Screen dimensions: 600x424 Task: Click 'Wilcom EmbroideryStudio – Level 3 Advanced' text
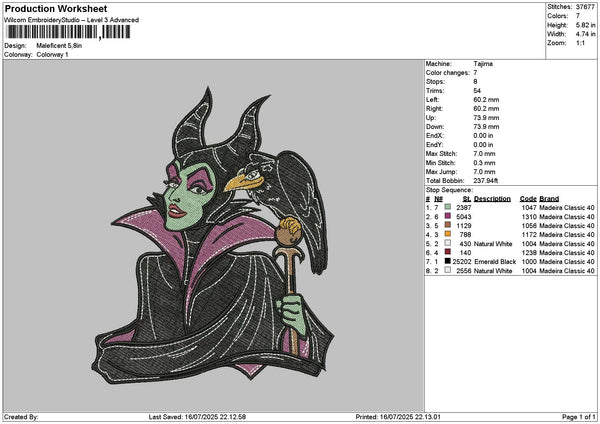click(72, 20)
